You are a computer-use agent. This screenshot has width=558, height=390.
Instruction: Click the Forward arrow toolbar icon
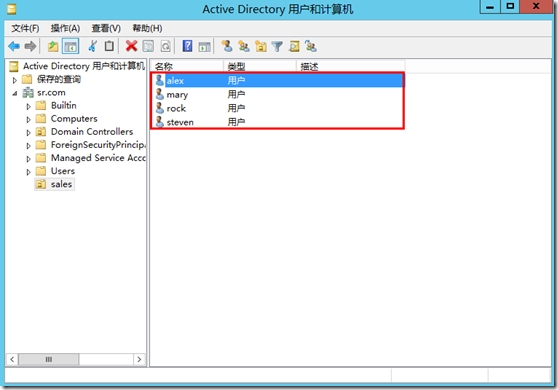(30, 46)
